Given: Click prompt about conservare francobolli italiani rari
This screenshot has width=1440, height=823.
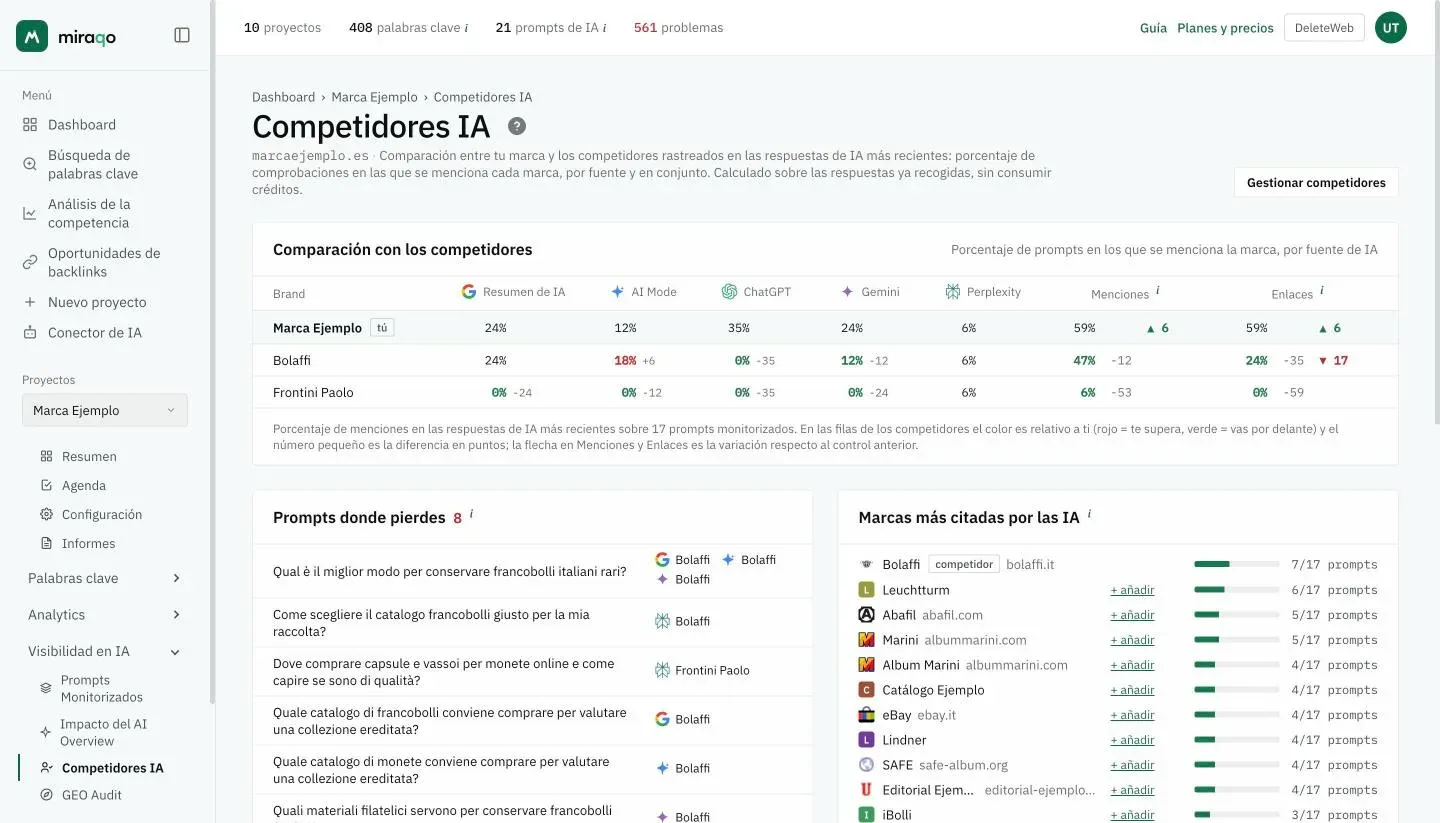Looking at the screenshot, I should pos(450,572).
